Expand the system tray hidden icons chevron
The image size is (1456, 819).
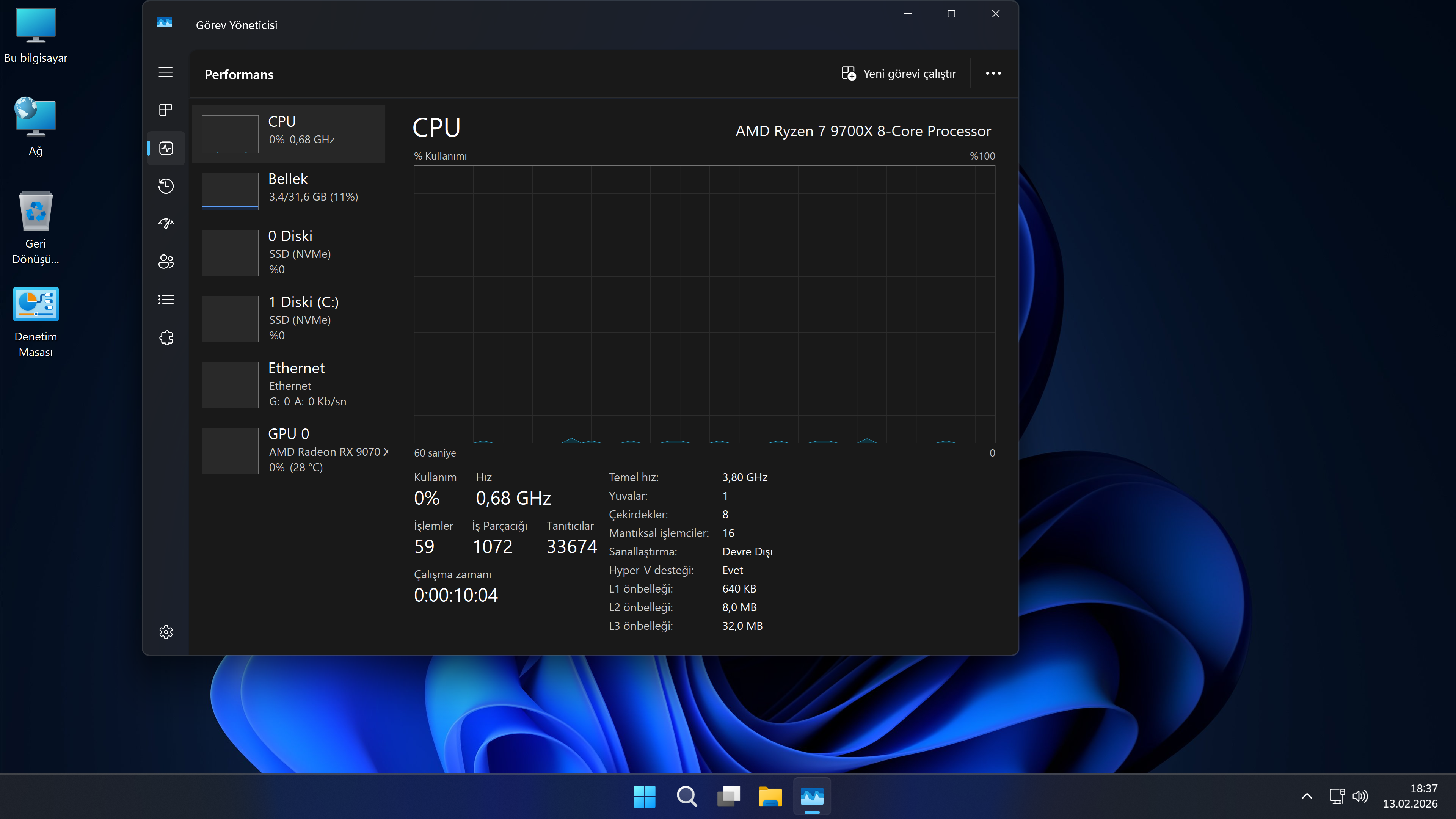(1307, 796)
